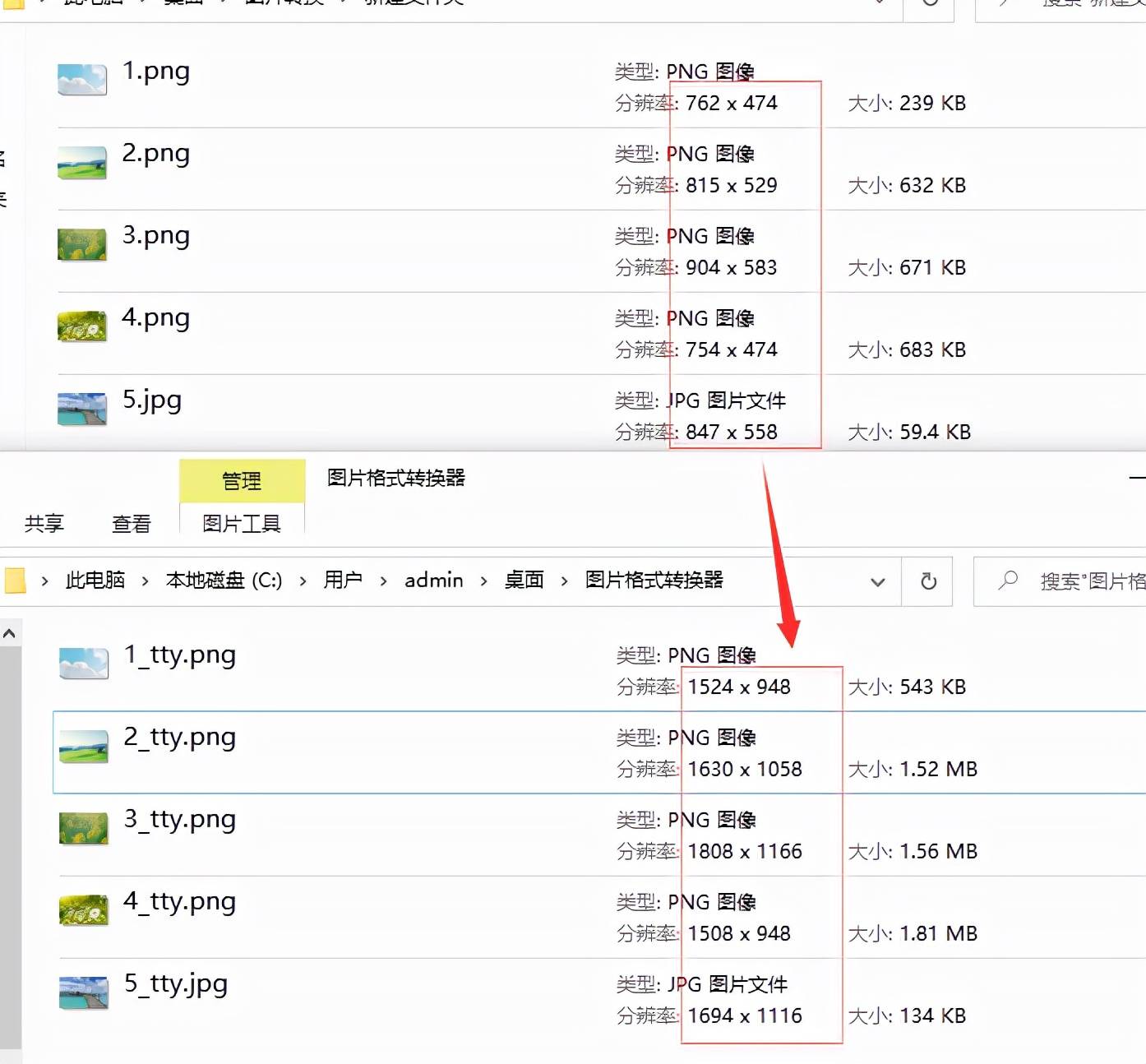Expand chevron after 此电脑 in breadcrumb

145,581
